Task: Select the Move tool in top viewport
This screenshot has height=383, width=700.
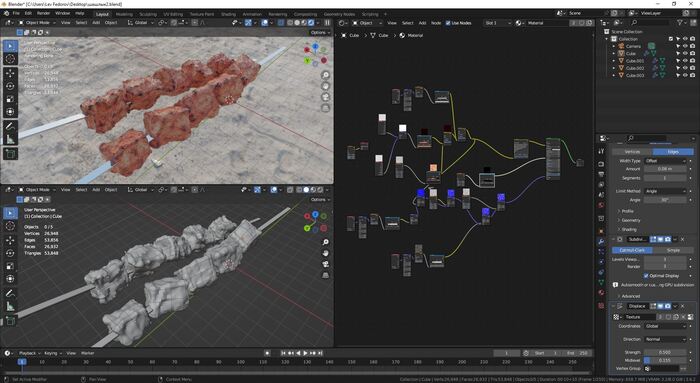Action: click(10, 73)
